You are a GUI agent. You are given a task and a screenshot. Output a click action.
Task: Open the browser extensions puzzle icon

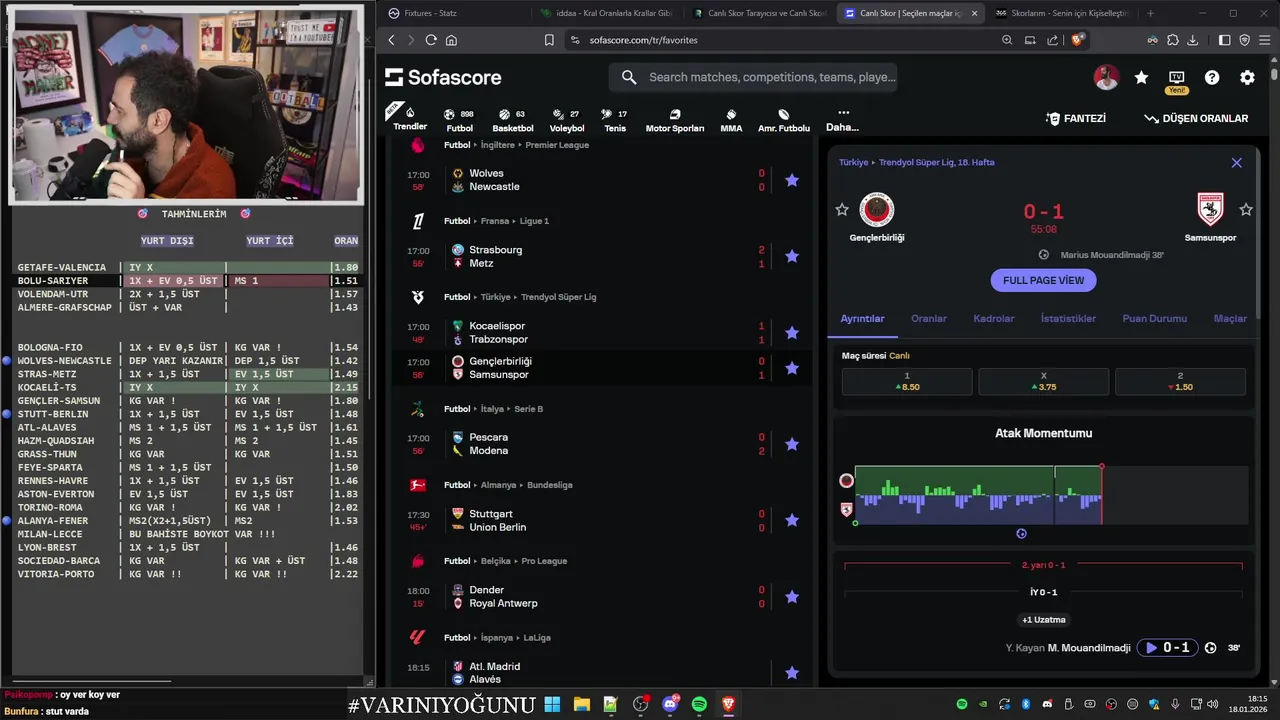[1172, 40]
